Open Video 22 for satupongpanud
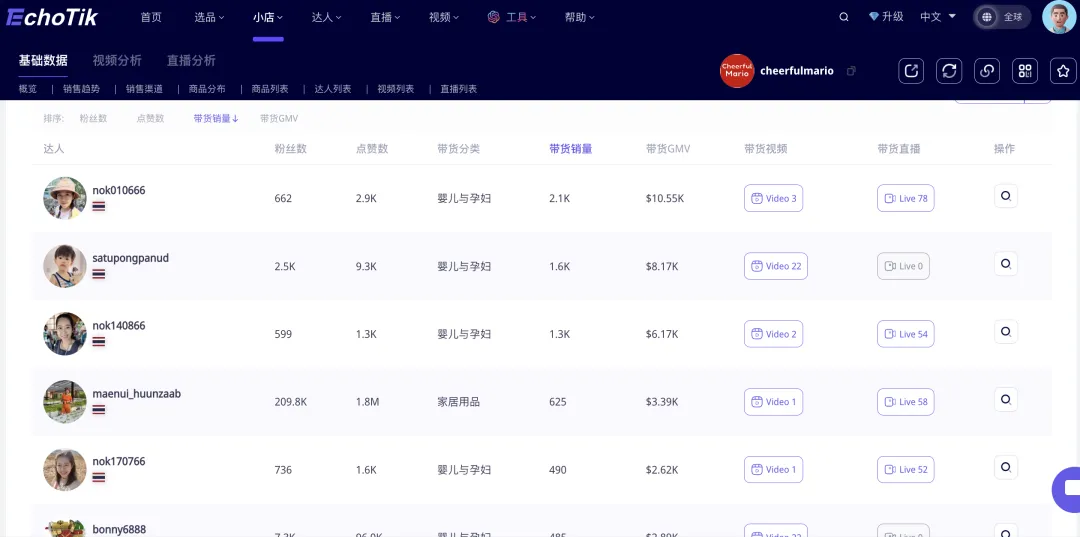Image resolution: width=1080 pixels, height=537 pixels. pyautogui.click(x=775, y=266)
